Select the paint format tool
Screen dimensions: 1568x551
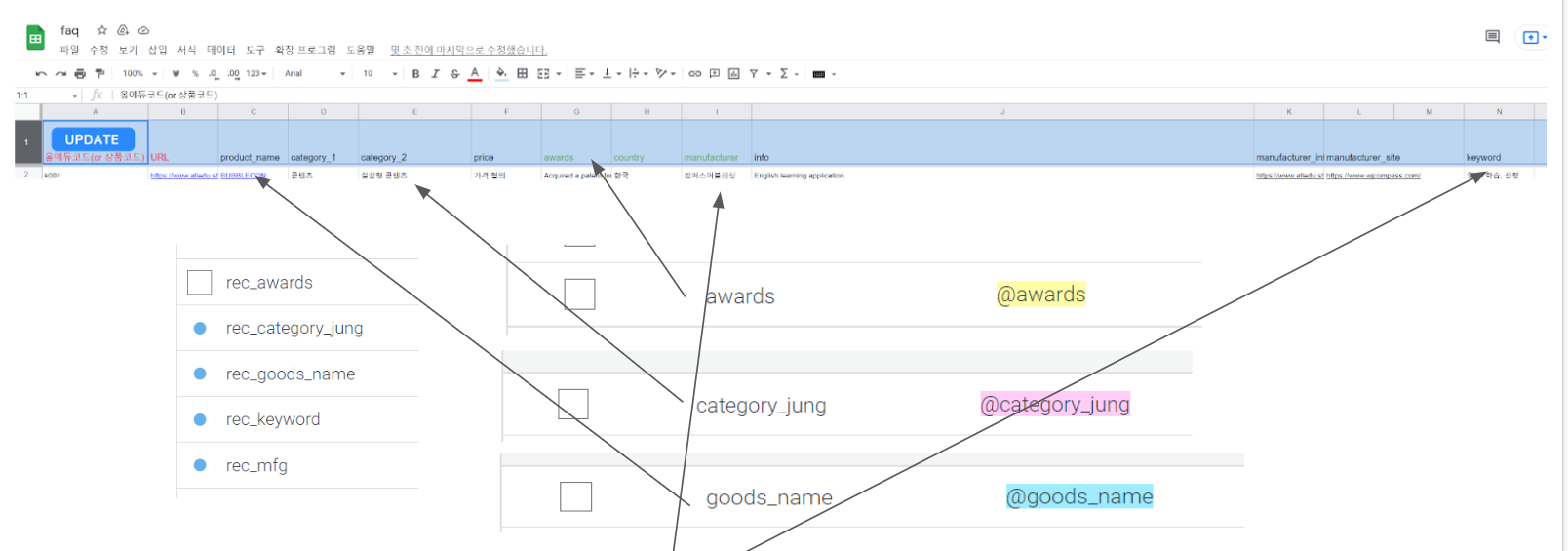(99, 74)
